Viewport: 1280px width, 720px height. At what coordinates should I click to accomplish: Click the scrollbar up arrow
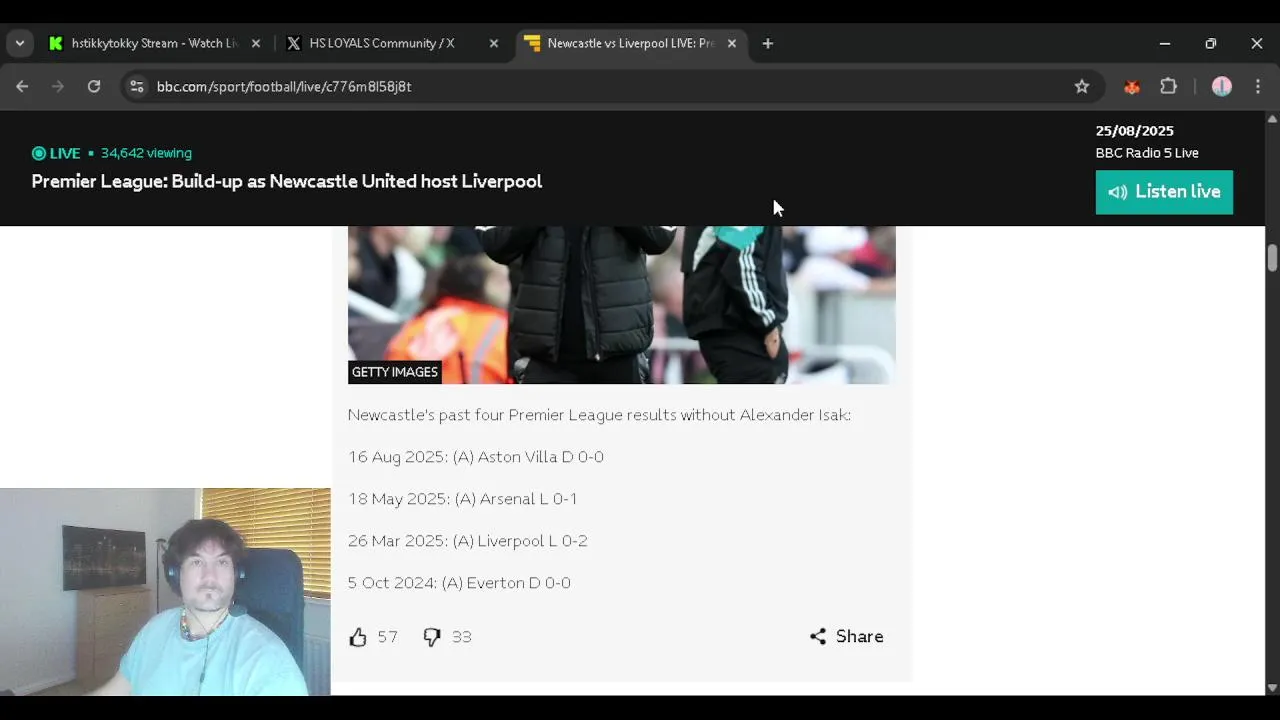click(x=1272, y=118)
